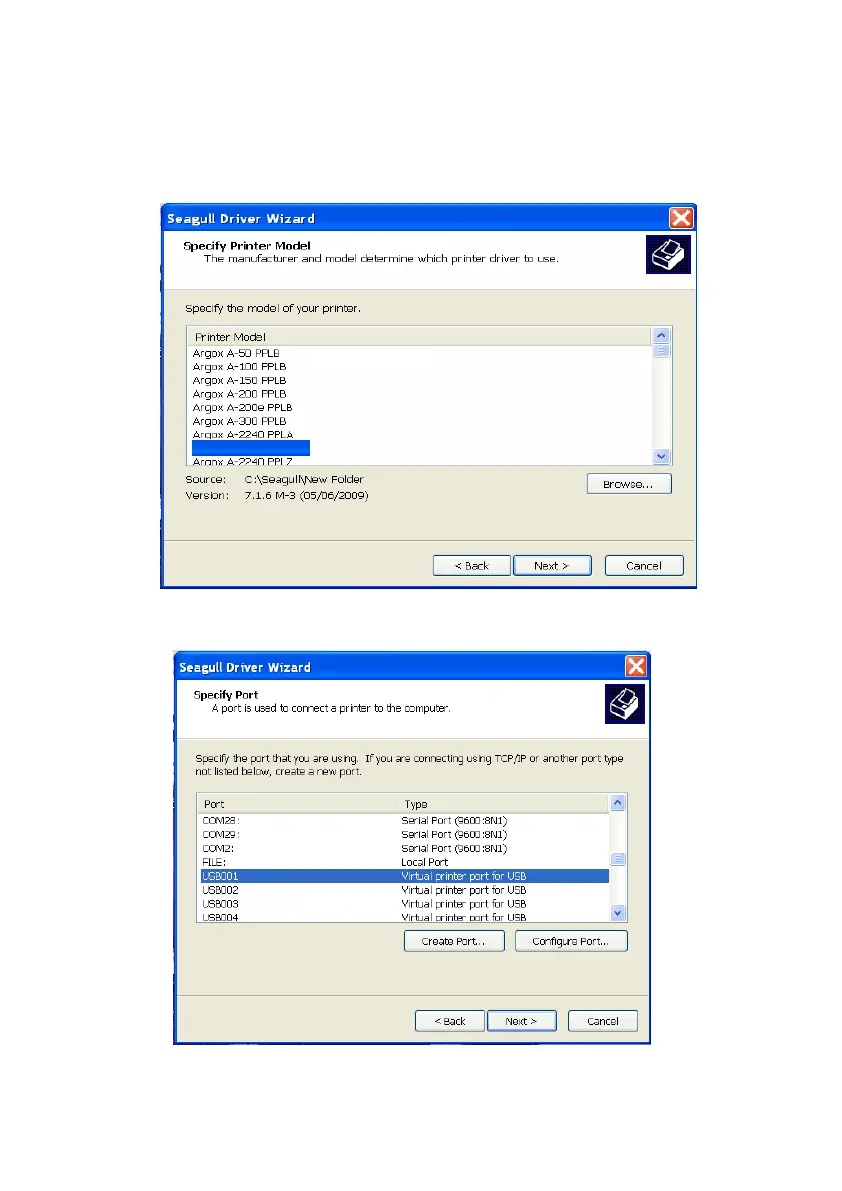Screen dimensions: 842x1191
Task: Select Argox A-200 PPLB model
Action: 239,394
